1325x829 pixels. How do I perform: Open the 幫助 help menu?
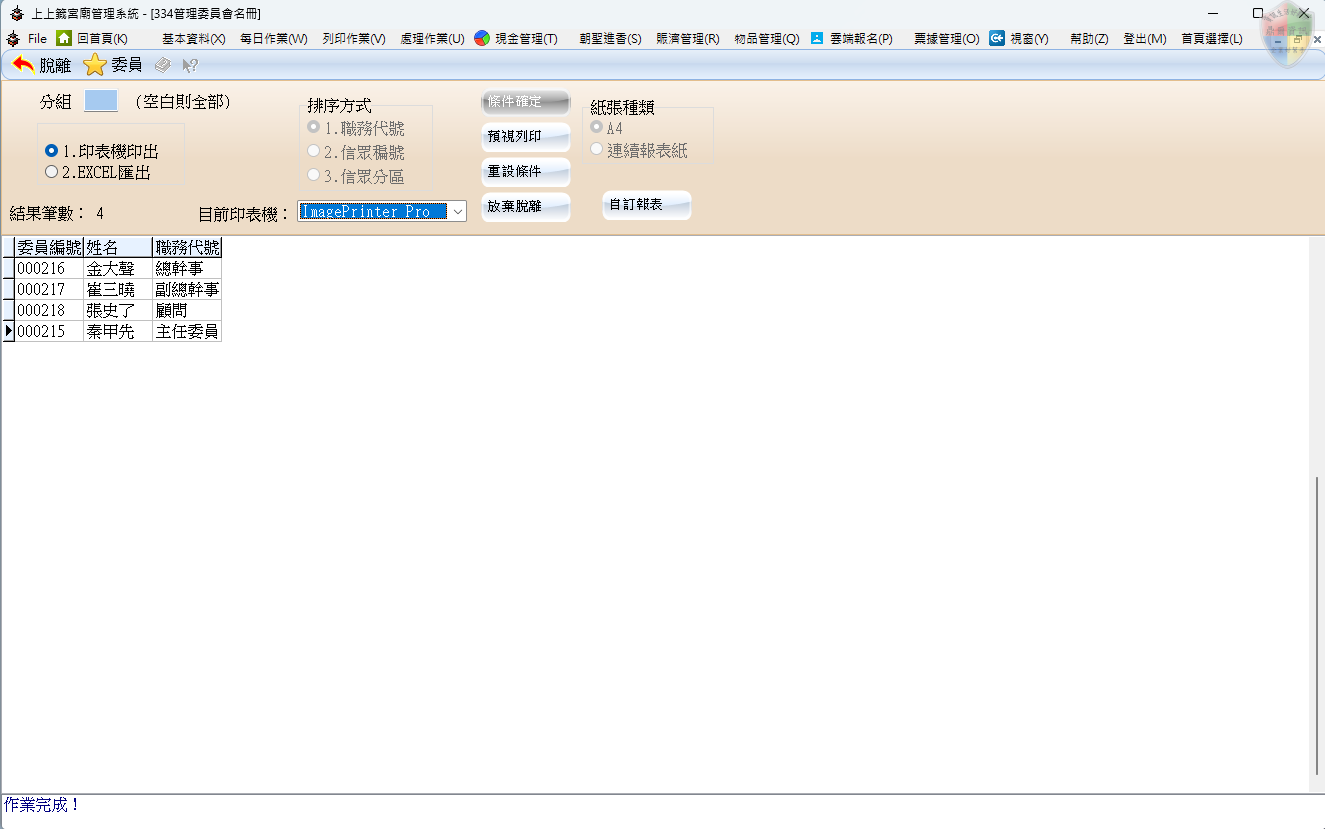tap(1087, 38)
